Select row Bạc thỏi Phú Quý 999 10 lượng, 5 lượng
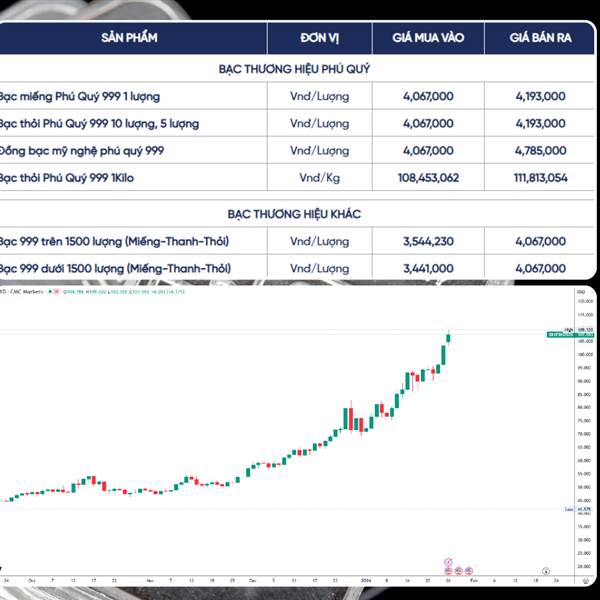Screen dimensions: 600x600 (297, 123)
